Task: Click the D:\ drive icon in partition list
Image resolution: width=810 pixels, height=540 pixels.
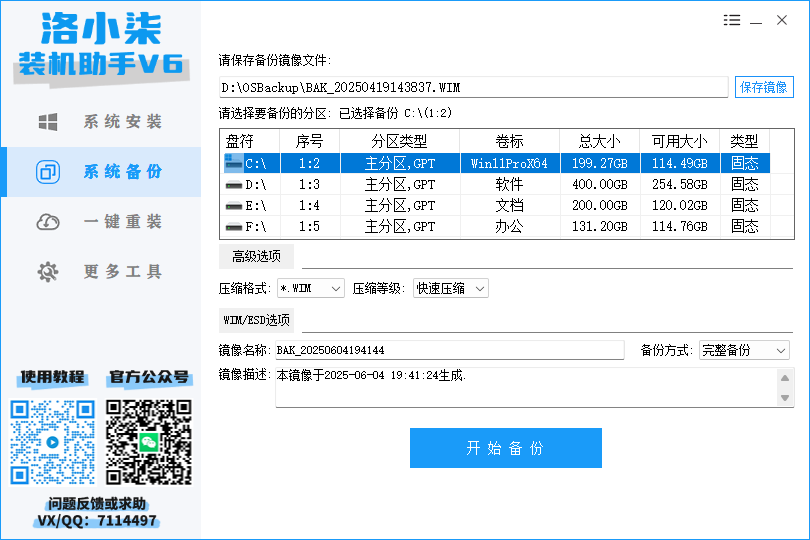Action: pos(234,184)
